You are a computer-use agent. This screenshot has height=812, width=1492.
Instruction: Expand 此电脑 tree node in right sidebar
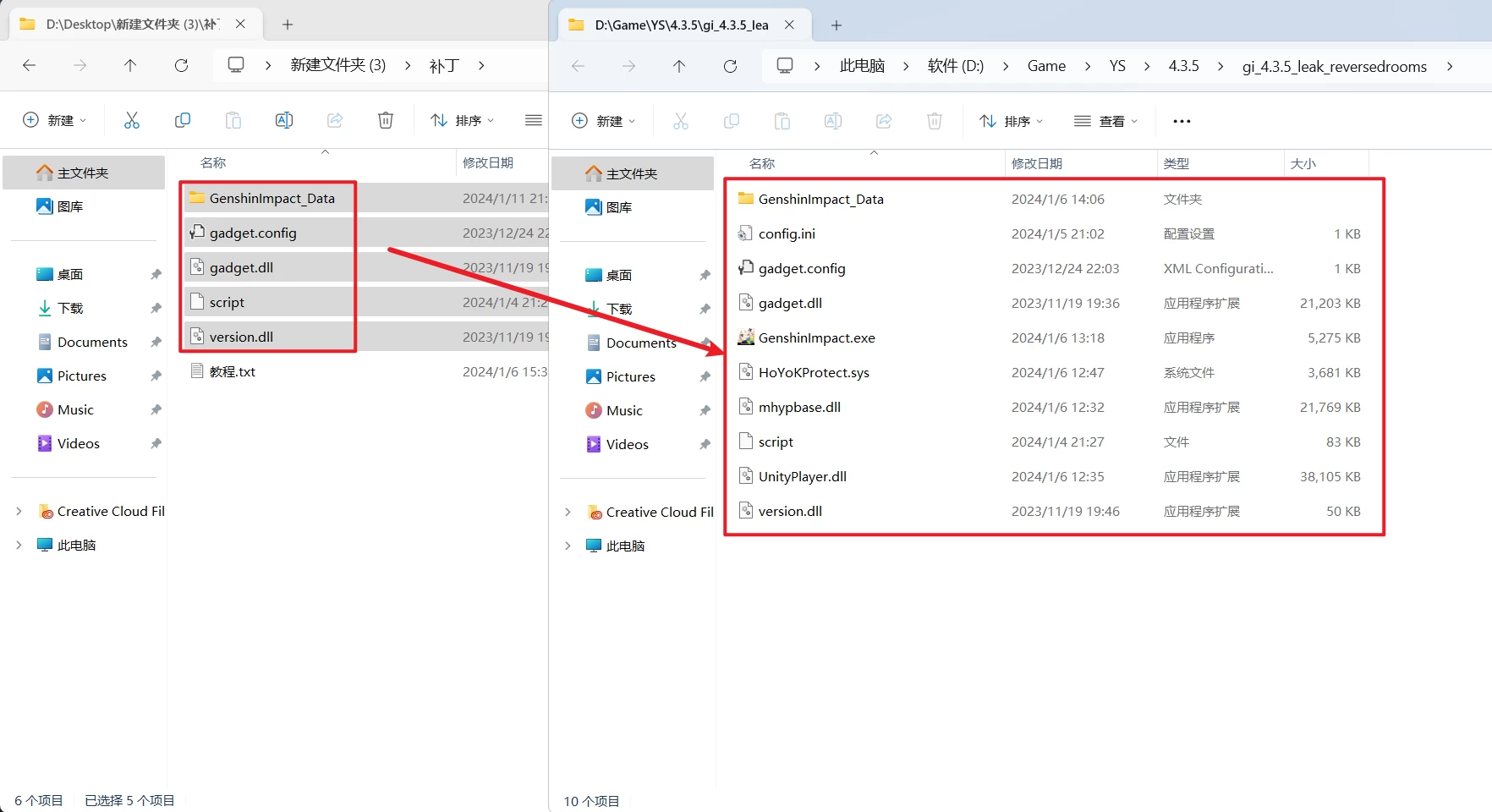tap(568, 546)
